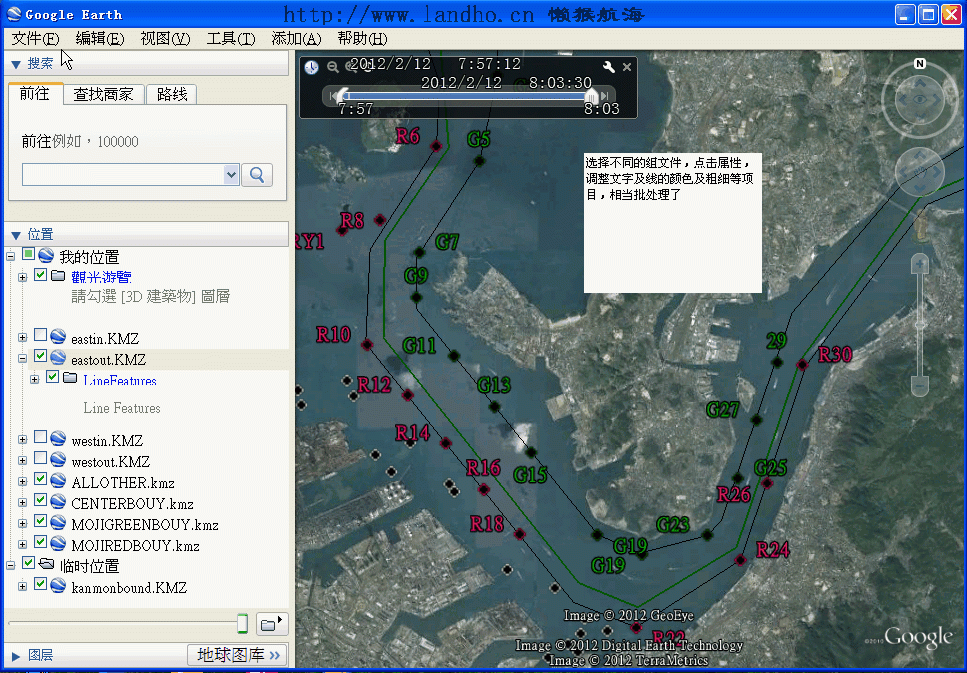Close the time slider panel
The image size is (967, 673).
[627, 67]
